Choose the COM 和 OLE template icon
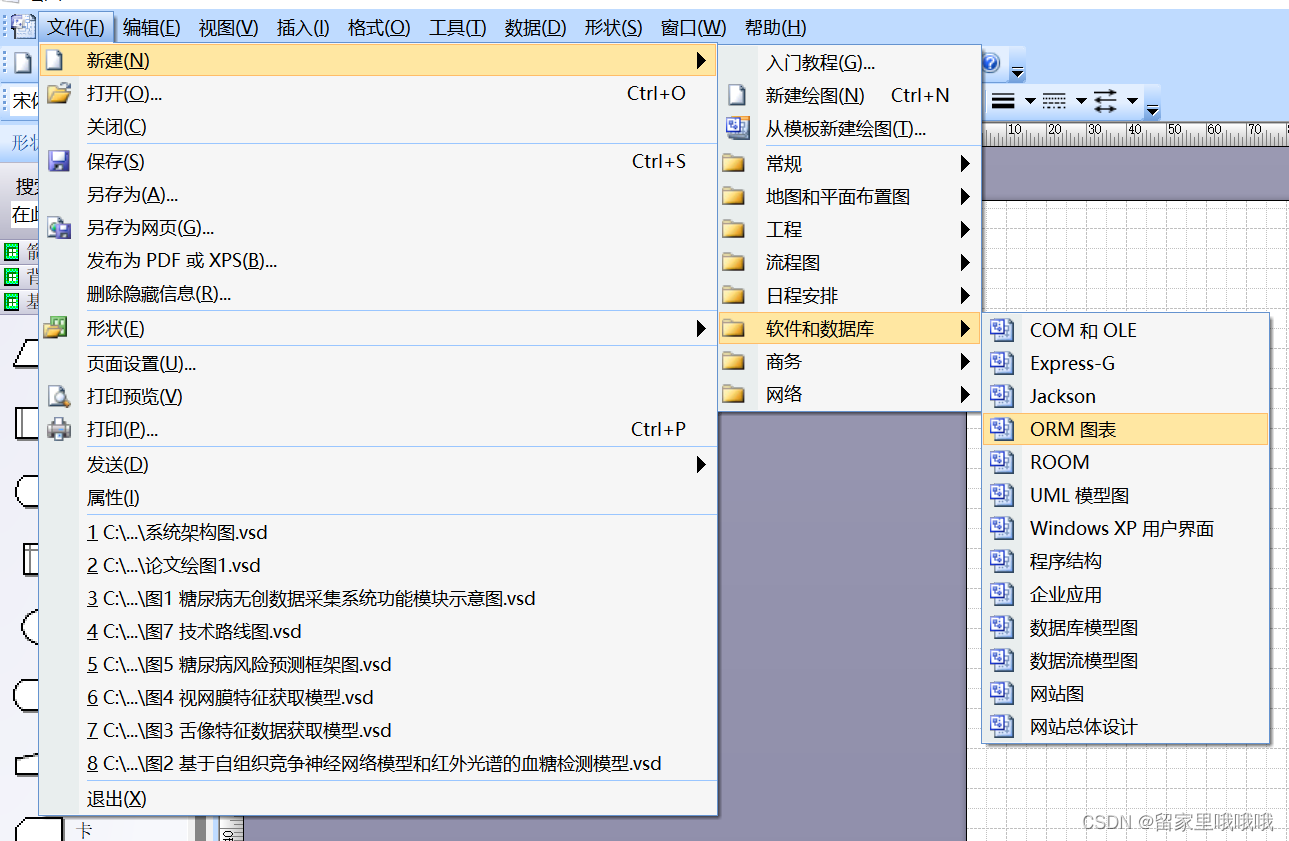Screen dimensions: 1289x841 click(x=1002, y=330)
